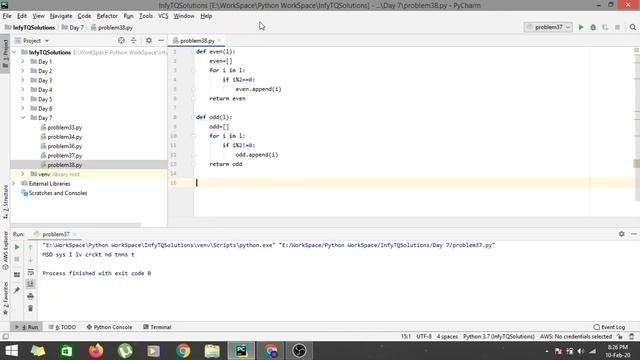Click the 4 spaces indent widget
Viewport: 640px width, 360px height.
coord(447,337)
